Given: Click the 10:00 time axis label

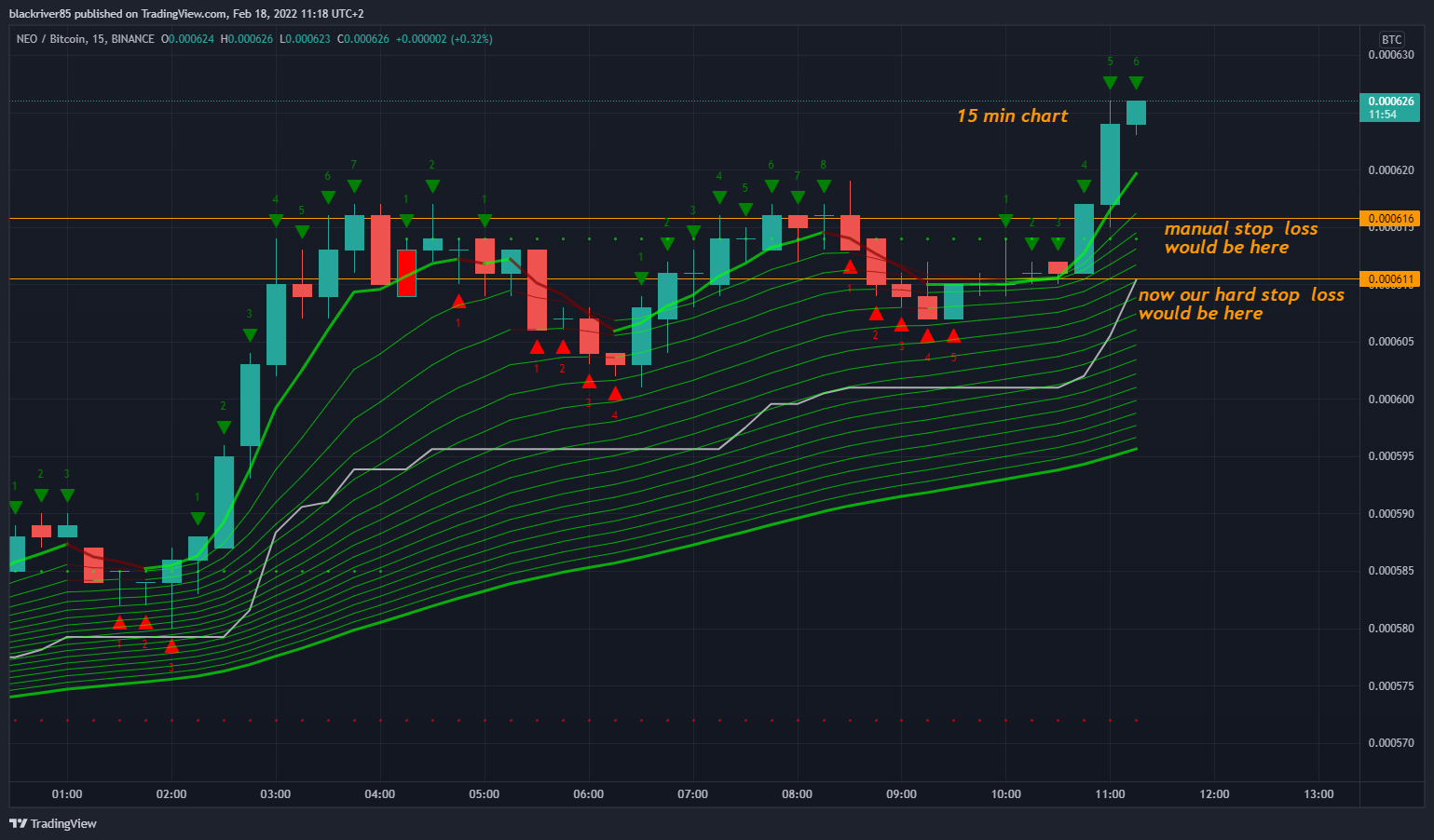Looking at the screenshot, I should pyautogui.click(x=1006, y=794).
